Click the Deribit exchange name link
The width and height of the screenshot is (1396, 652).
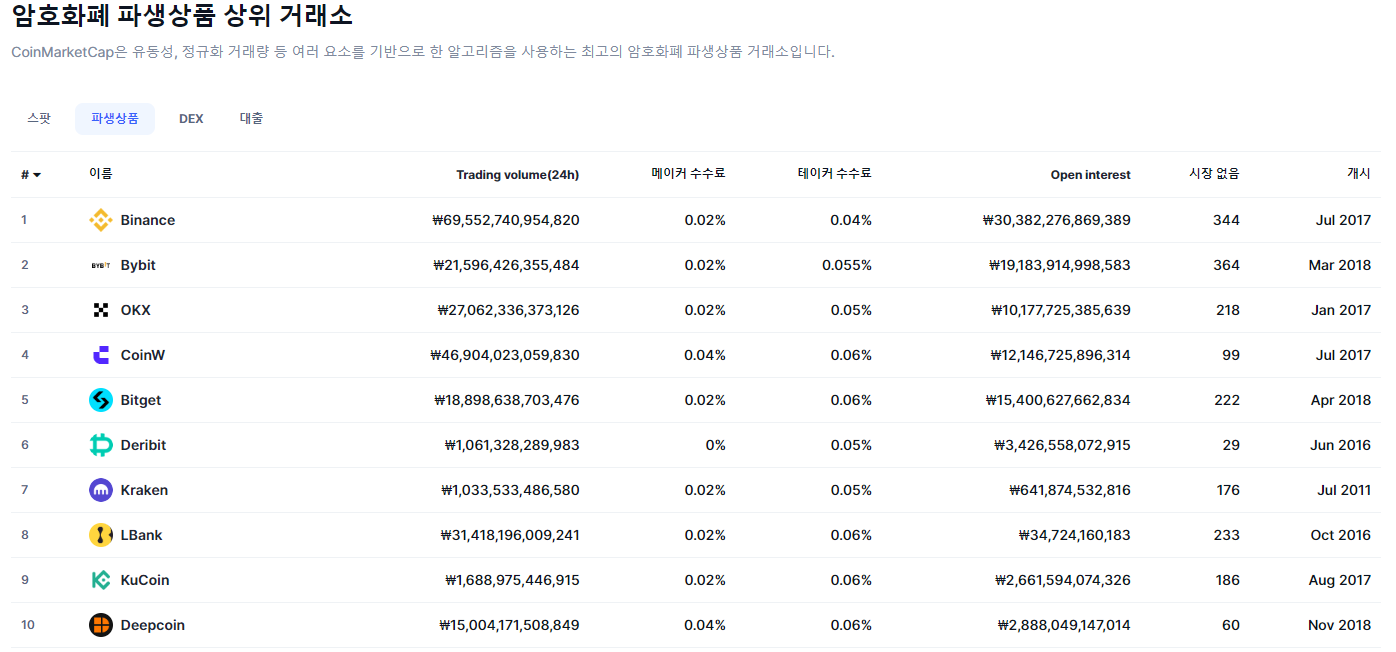pos(145,444)
